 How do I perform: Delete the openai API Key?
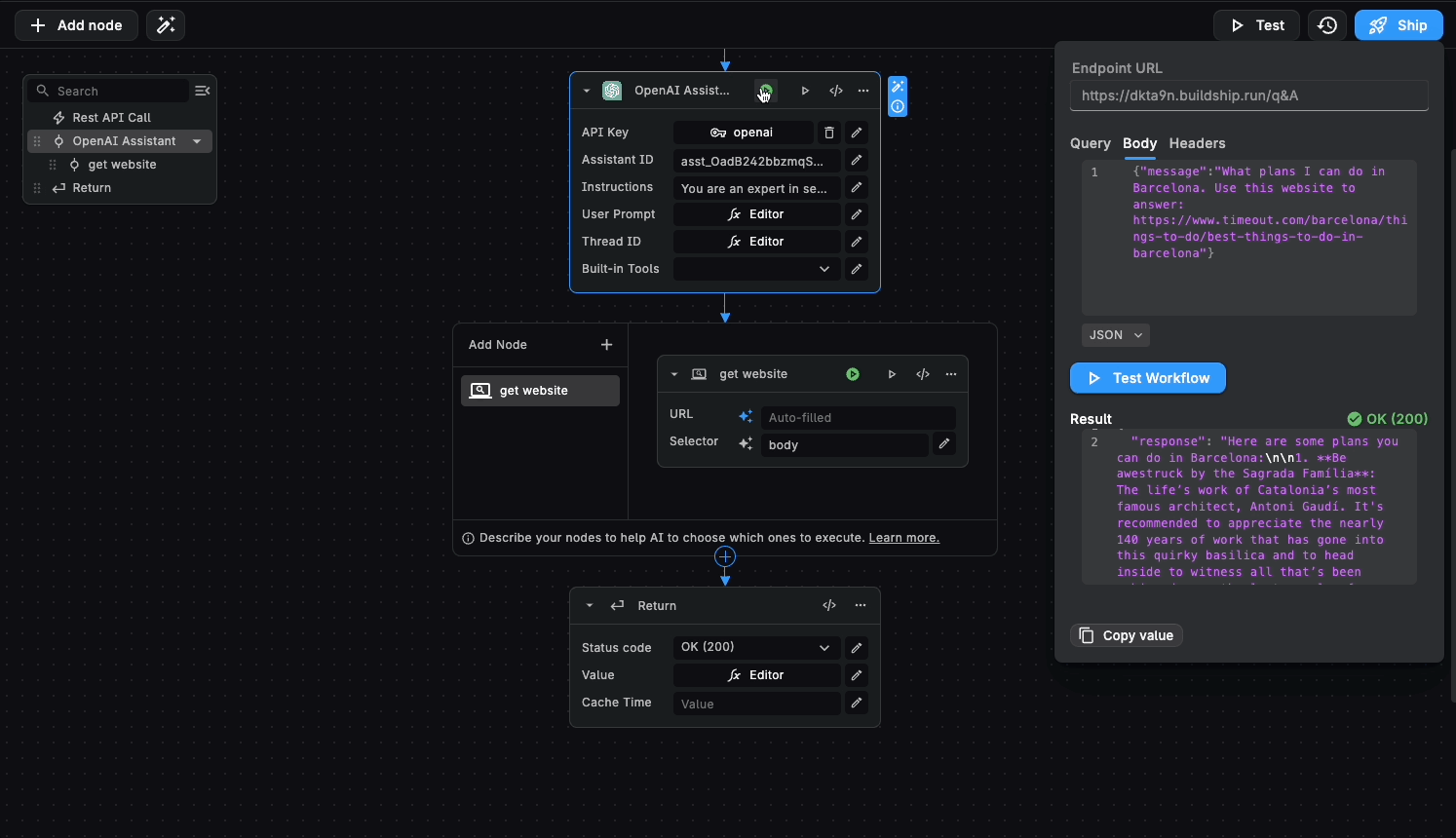coord(829,133)
